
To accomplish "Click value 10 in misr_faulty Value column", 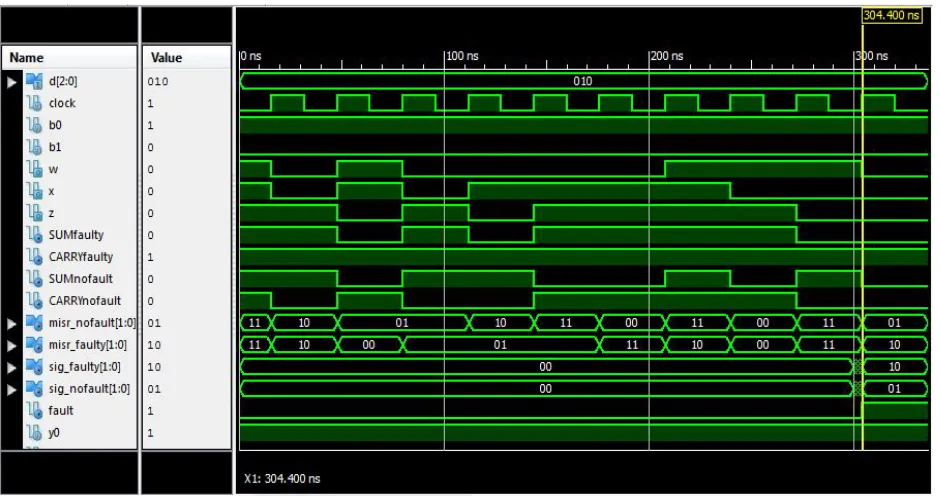I will click(x=154, y=345).
